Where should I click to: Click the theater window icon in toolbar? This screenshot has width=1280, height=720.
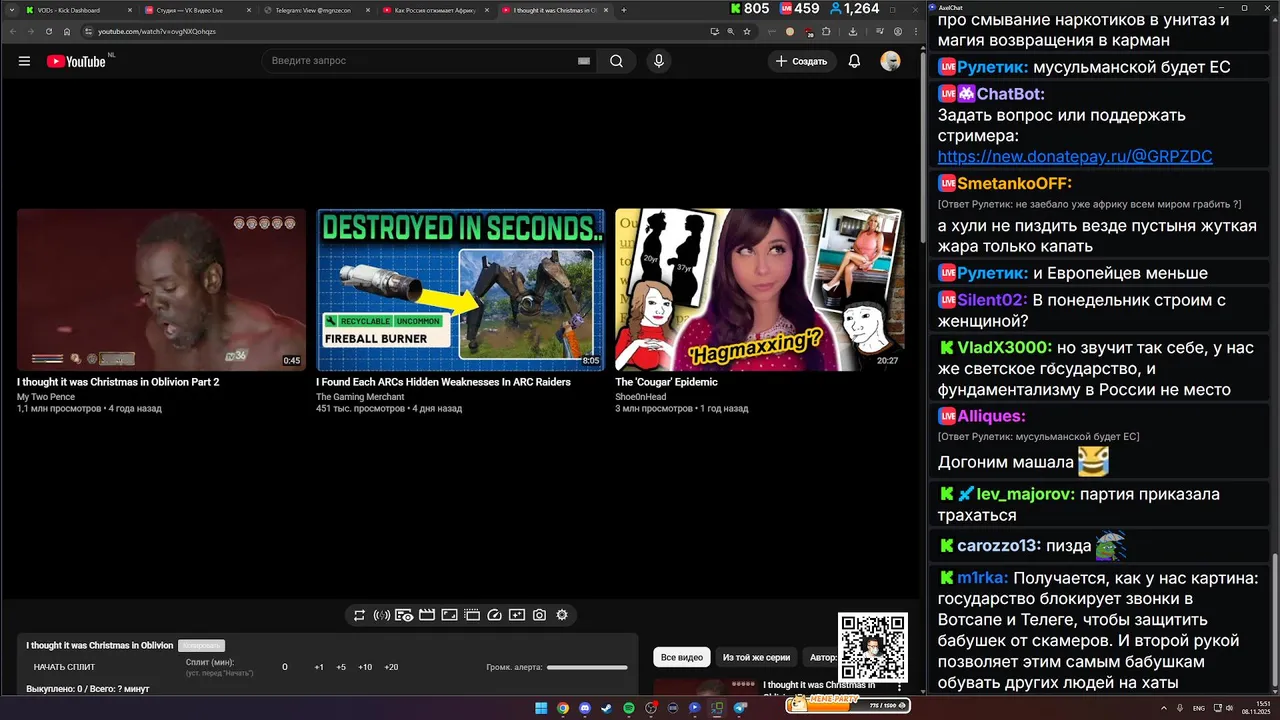pos(473,615)
